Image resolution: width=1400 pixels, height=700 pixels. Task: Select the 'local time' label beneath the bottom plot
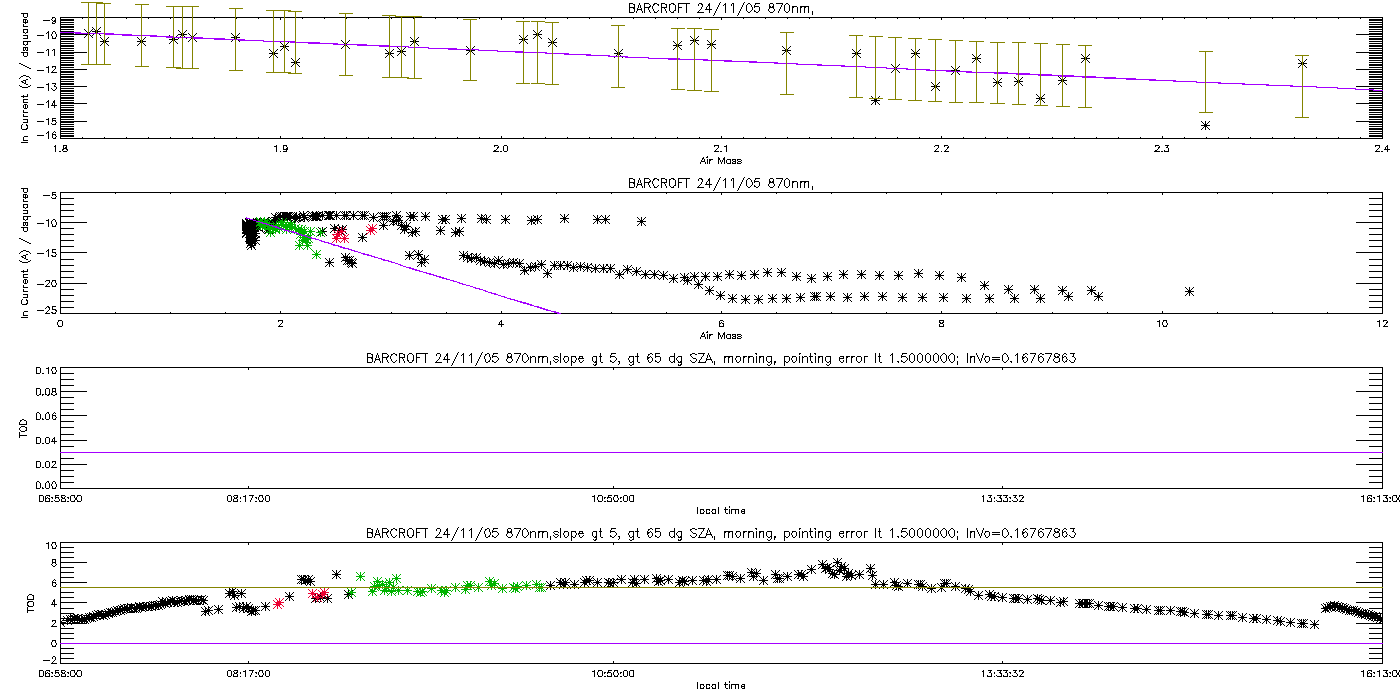tap(720, 685)
